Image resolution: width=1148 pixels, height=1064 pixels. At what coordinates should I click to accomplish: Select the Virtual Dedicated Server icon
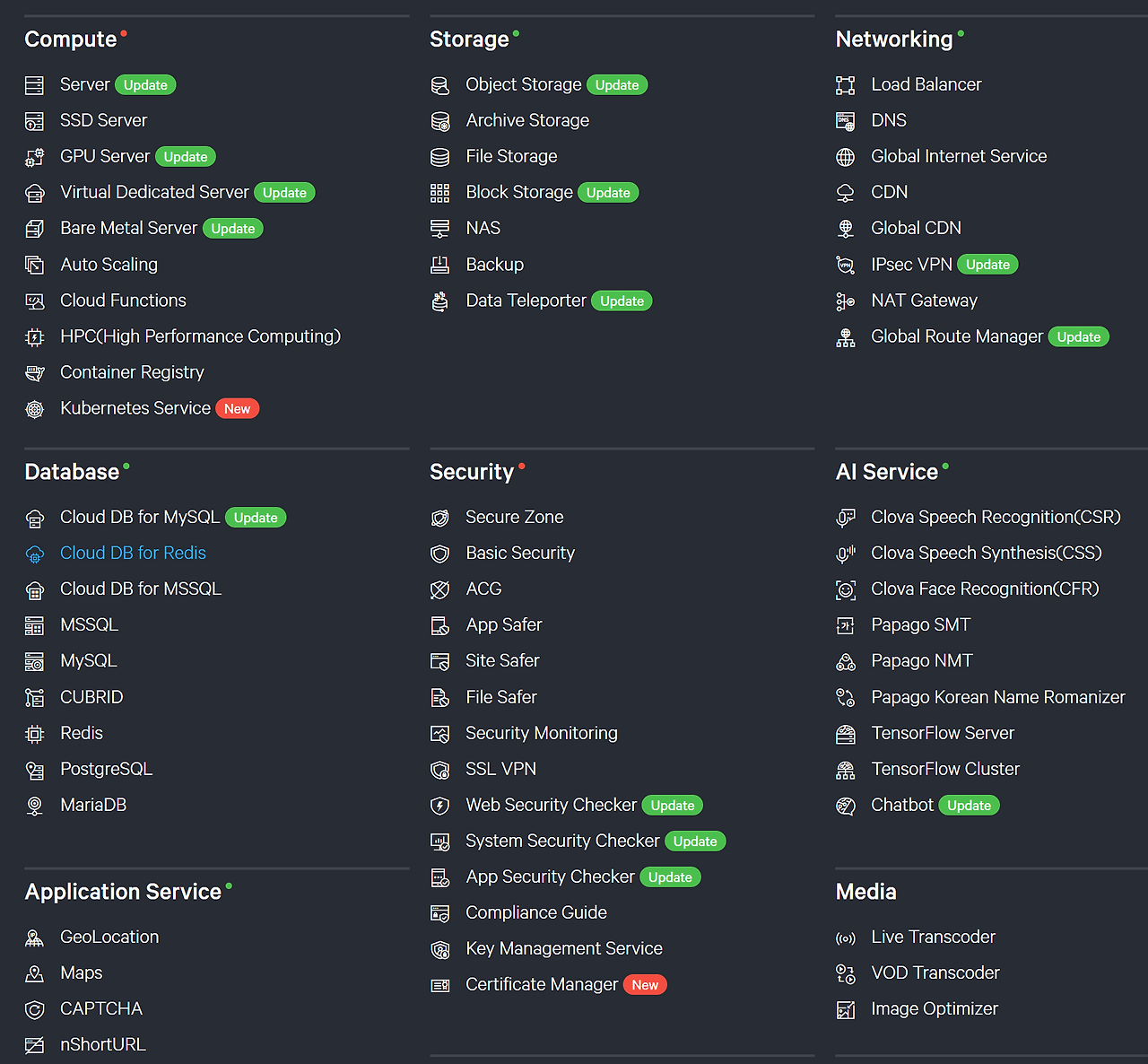(34, 193)
